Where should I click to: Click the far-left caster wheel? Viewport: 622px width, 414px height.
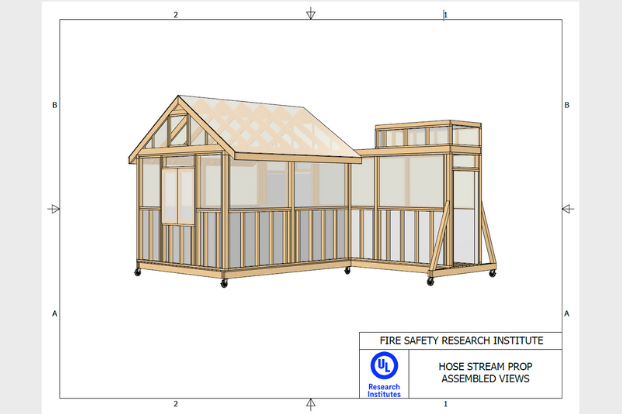pyautogui.click(x=137, y=272)
